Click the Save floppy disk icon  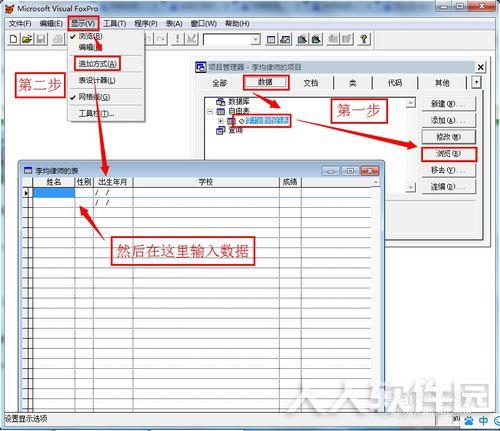41,39
